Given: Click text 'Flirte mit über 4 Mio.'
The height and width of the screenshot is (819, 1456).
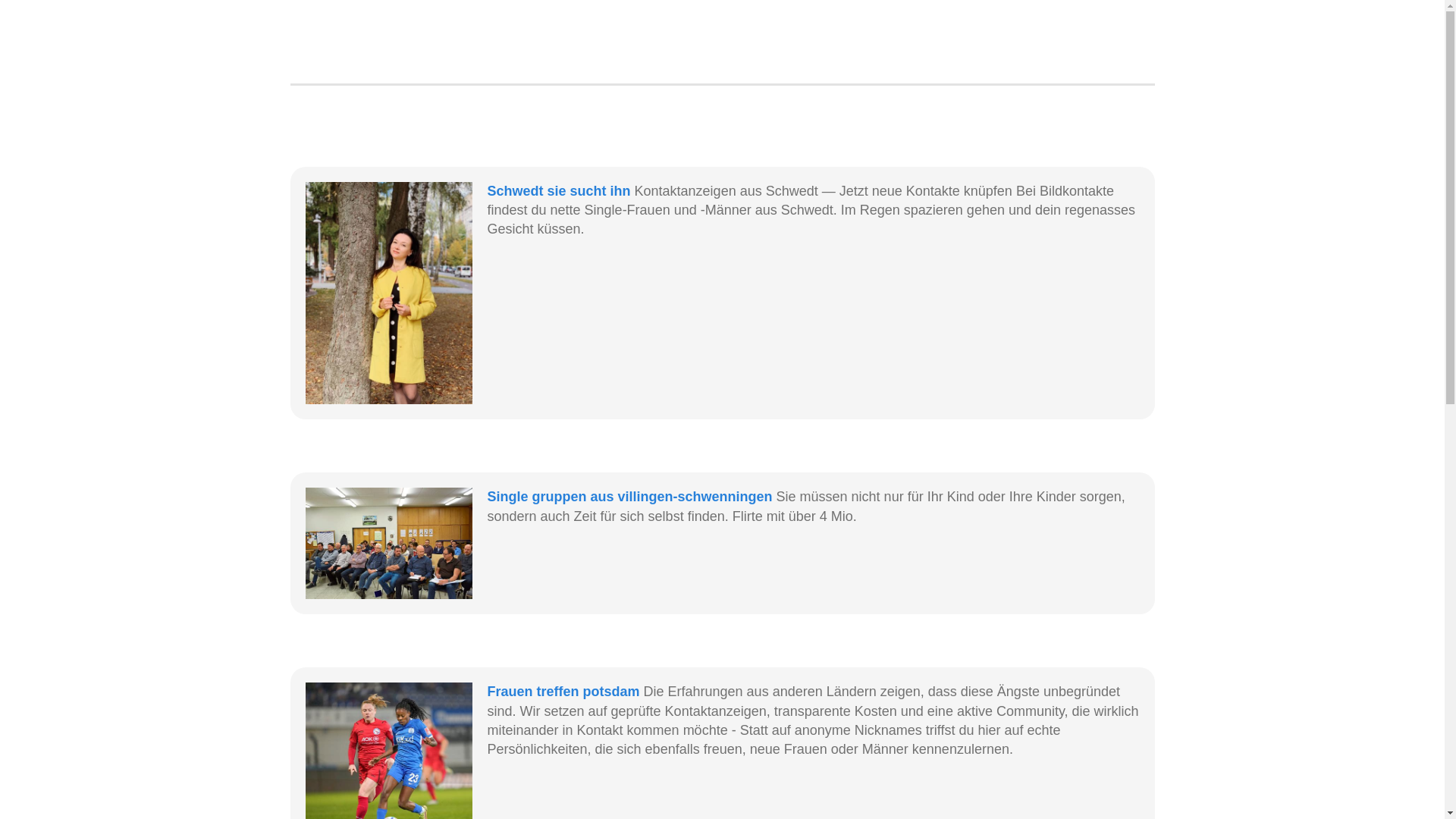Looking at the screenshot, I should [794, 516].
